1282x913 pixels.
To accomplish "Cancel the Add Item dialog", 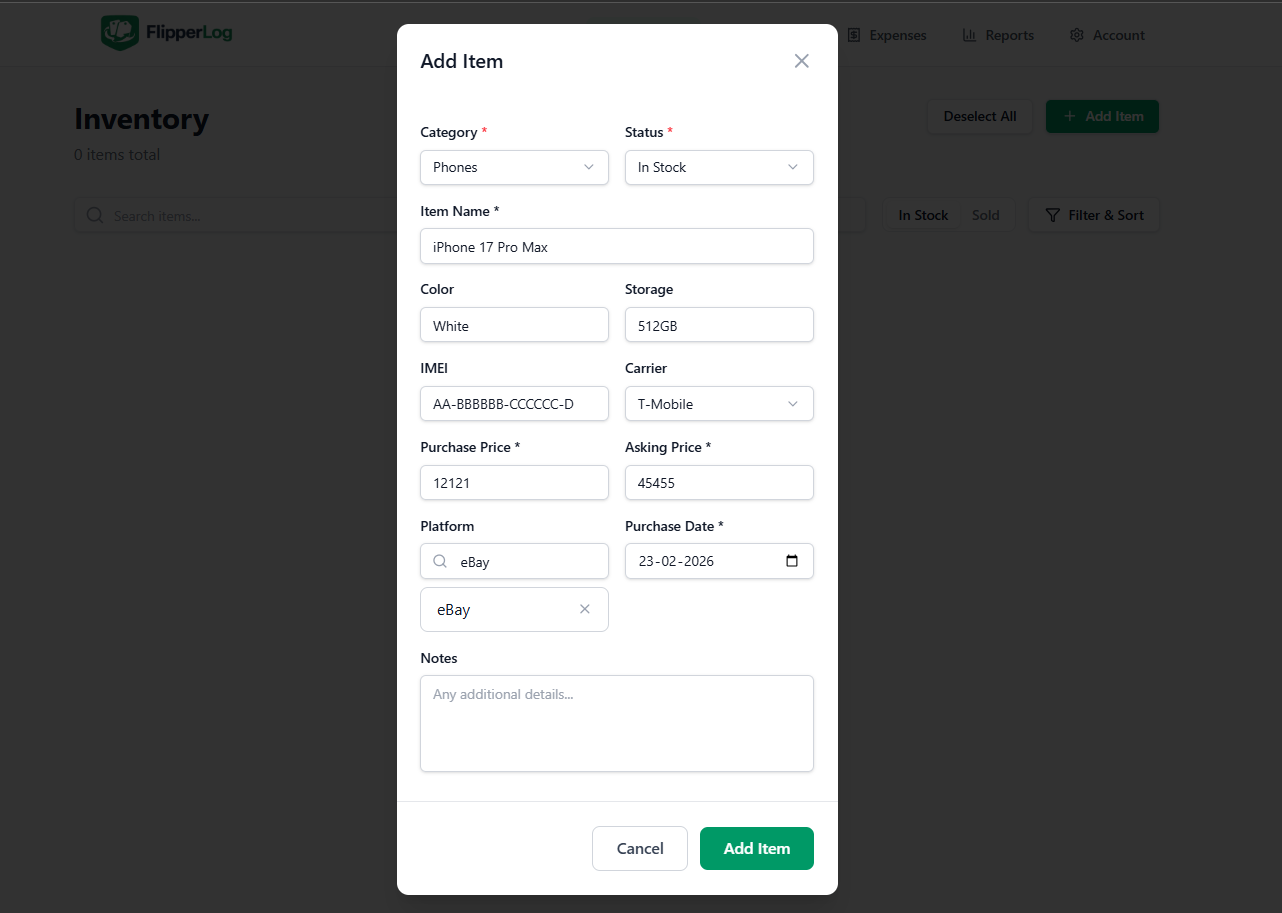I will tap(639, 848).
